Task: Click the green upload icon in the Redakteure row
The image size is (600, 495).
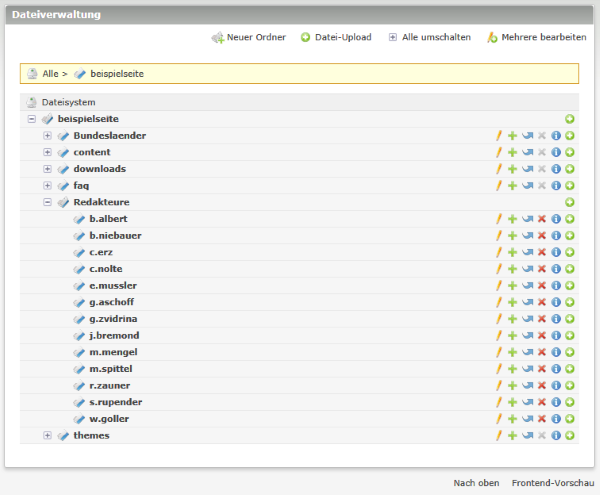Action: (x=570, y=202)
